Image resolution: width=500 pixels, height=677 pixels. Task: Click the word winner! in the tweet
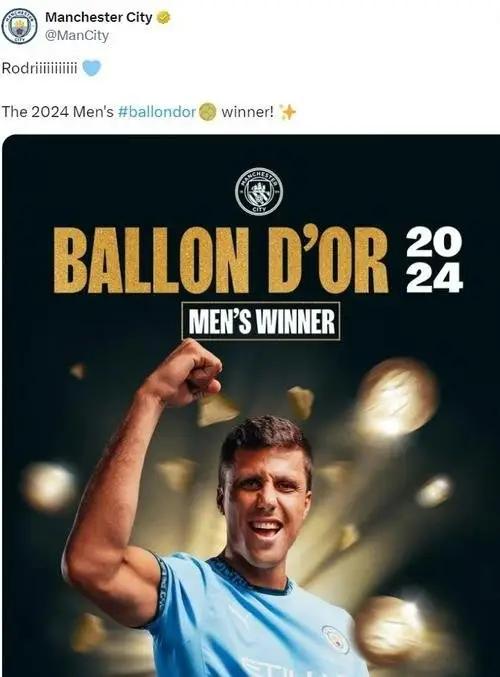point(247,112)
